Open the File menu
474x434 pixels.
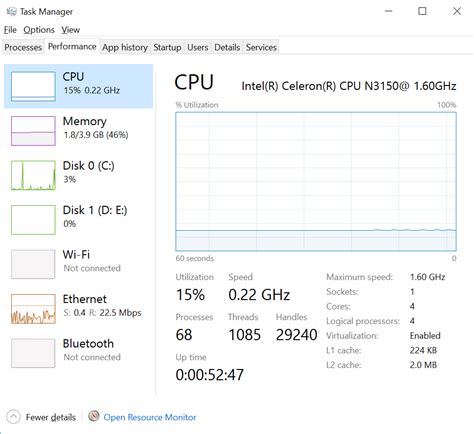click(10, 30)
